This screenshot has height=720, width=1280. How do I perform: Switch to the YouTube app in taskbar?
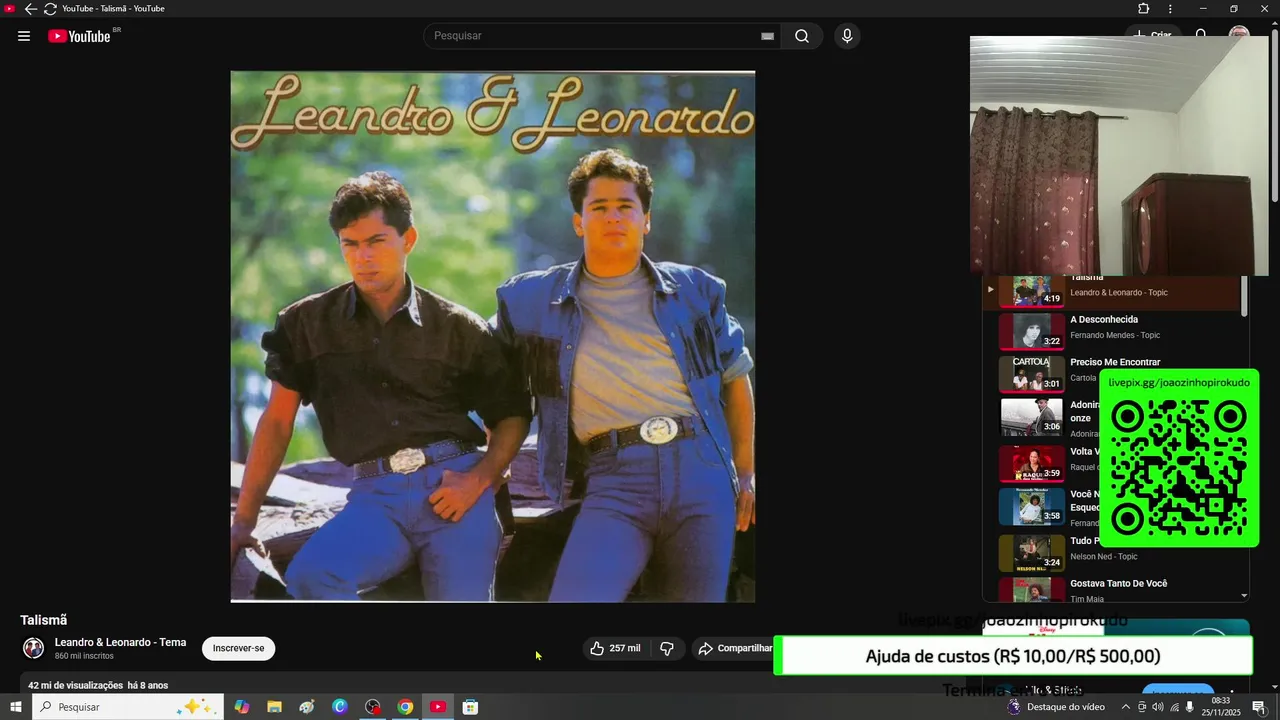(x=438, y=707)
